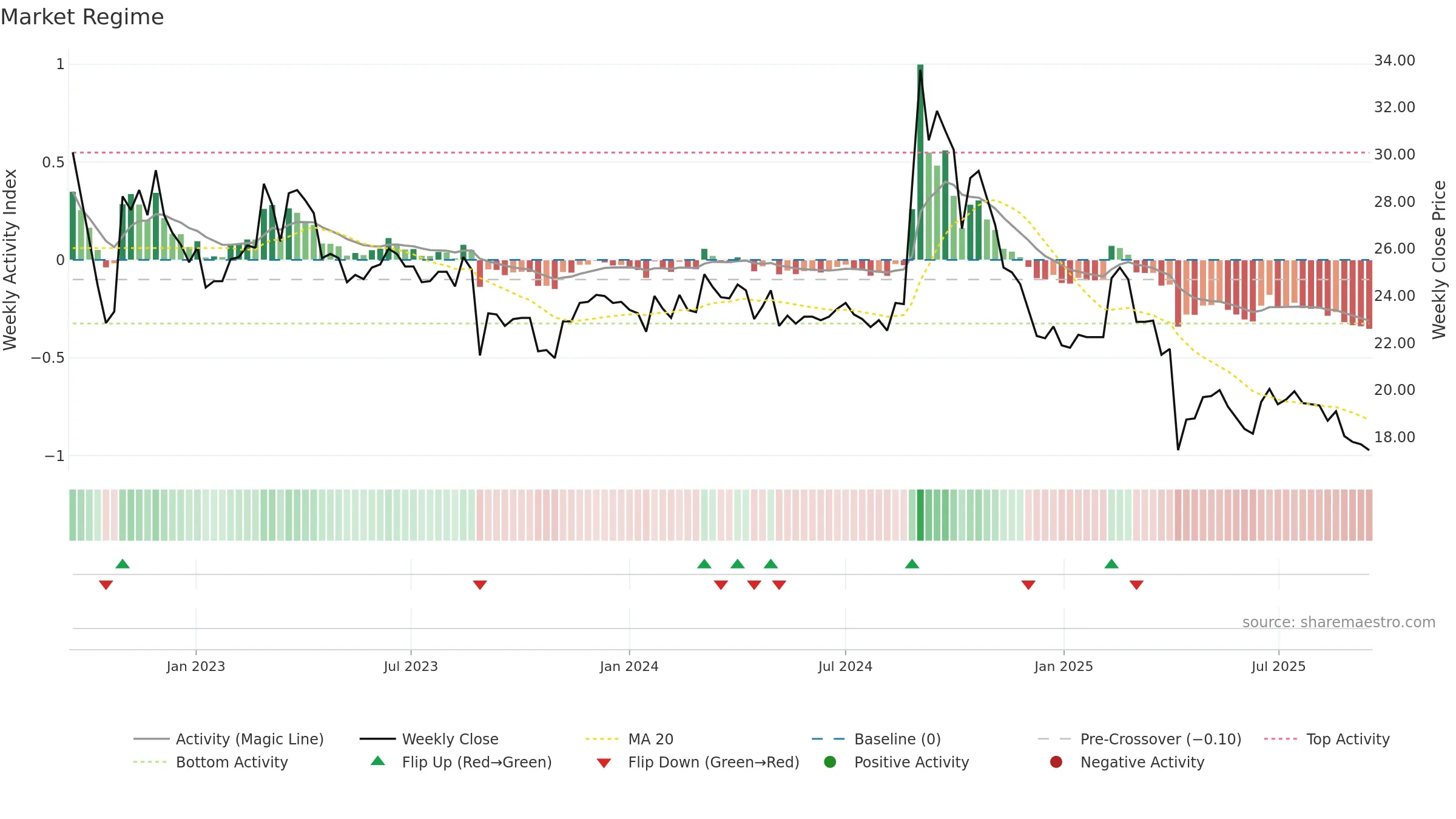Click the Jul 2023 x-axis label
Screen dimensions: 1456x819
411,666
